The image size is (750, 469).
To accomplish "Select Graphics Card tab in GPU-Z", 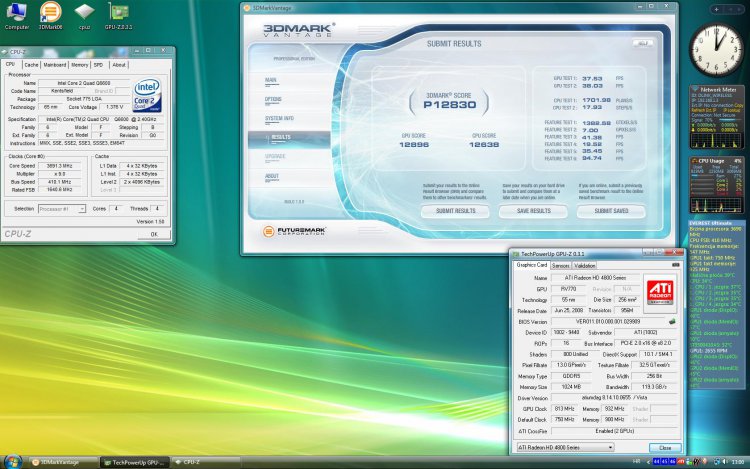I will pos(531,265).
